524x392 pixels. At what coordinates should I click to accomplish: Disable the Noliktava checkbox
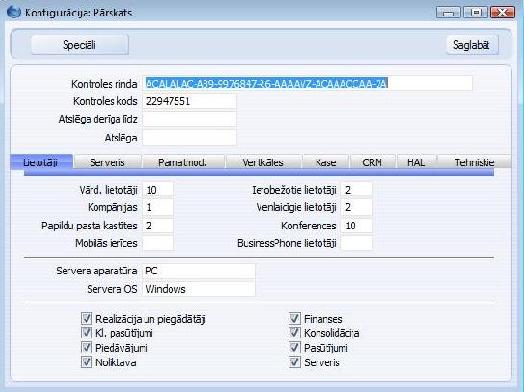pyautogui.click(x=87, y=362)
